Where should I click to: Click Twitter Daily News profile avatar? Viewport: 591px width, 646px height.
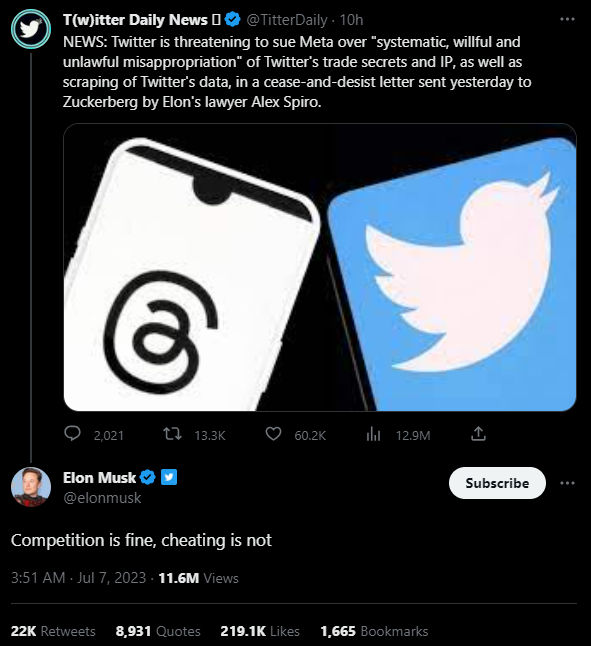31,28
